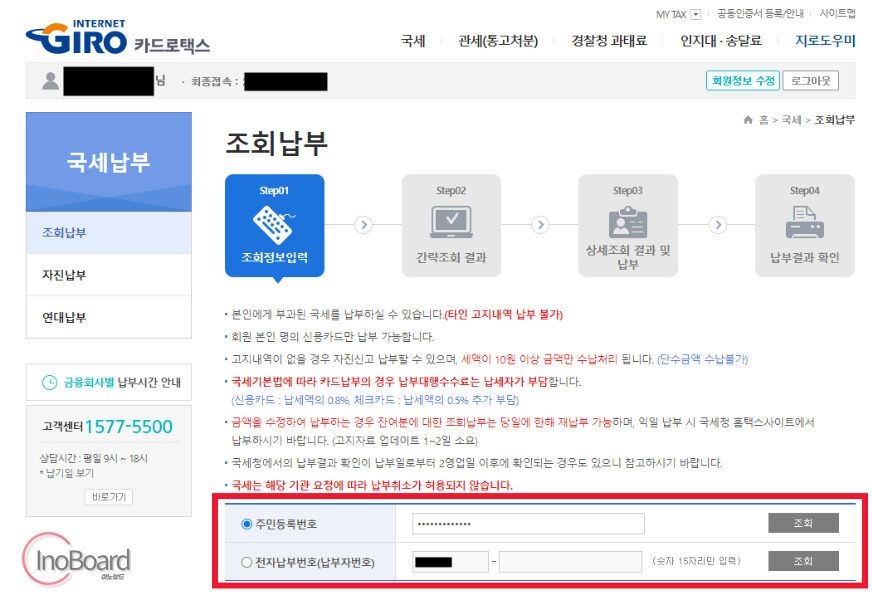Click the Step02 간략조회 결과 monitor icon
872x600 pixels.
pyautogui.click(x=451, y=222)
